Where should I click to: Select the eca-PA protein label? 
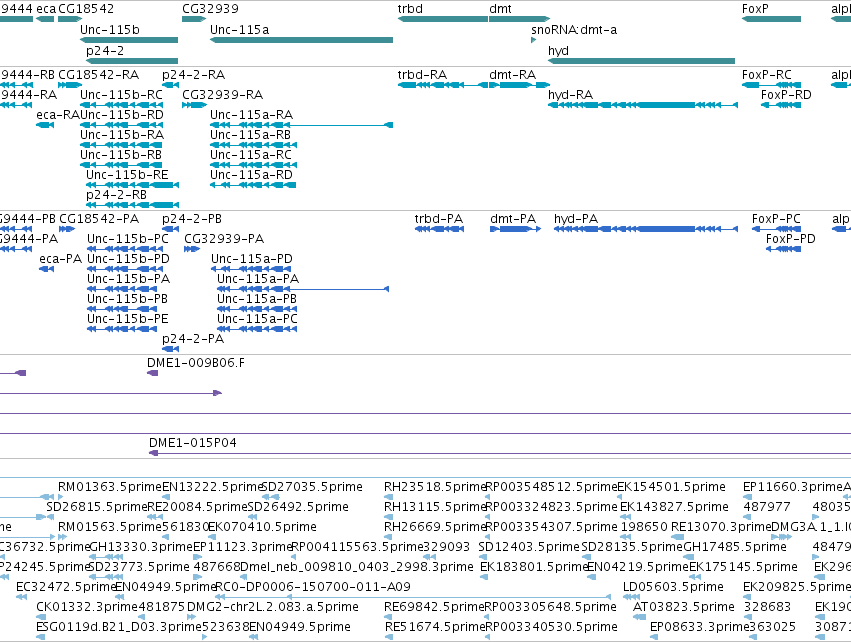click(x=60, y=259)
